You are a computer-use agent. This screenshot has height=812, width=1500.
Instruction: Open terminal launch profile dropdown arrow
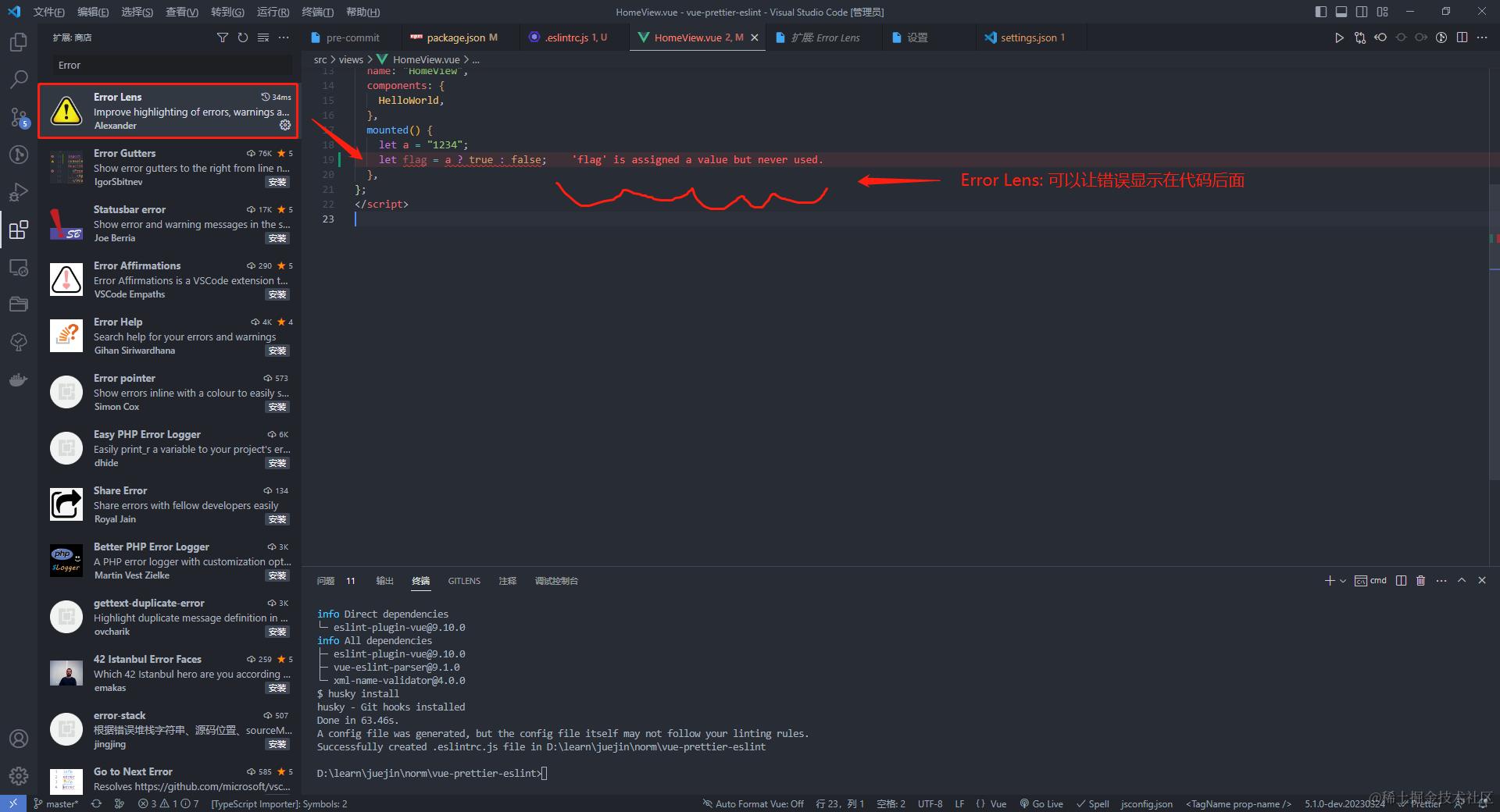click(1343, 580)
